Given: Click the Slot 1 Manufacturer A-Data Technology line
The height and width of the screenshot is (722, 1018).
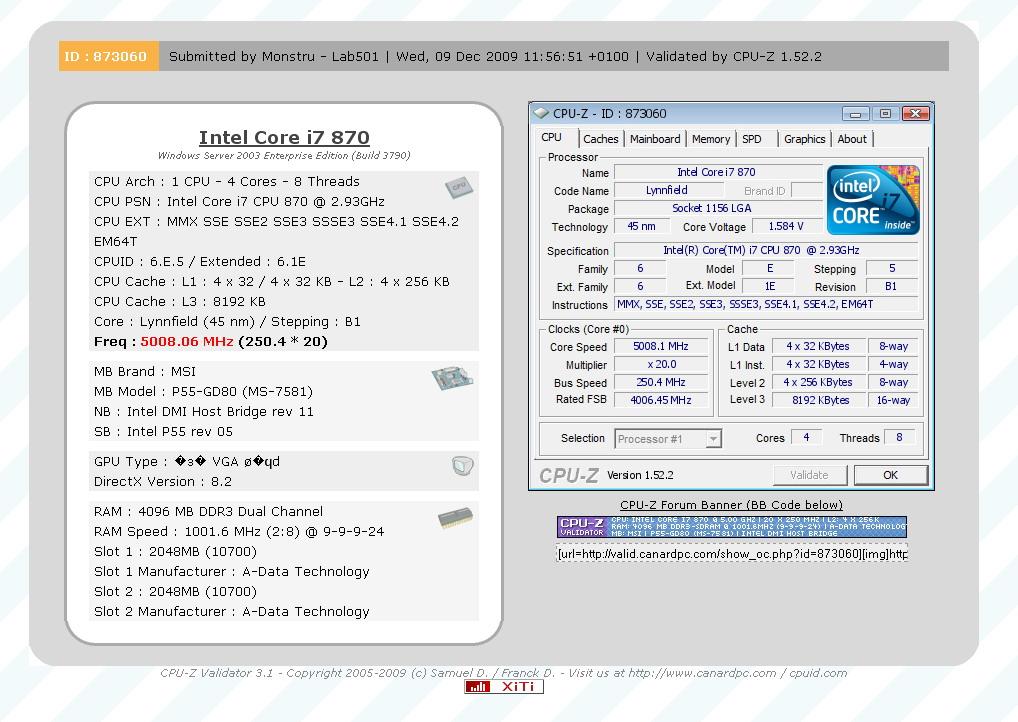Looking at the screenshot, I should pos(232,571).
